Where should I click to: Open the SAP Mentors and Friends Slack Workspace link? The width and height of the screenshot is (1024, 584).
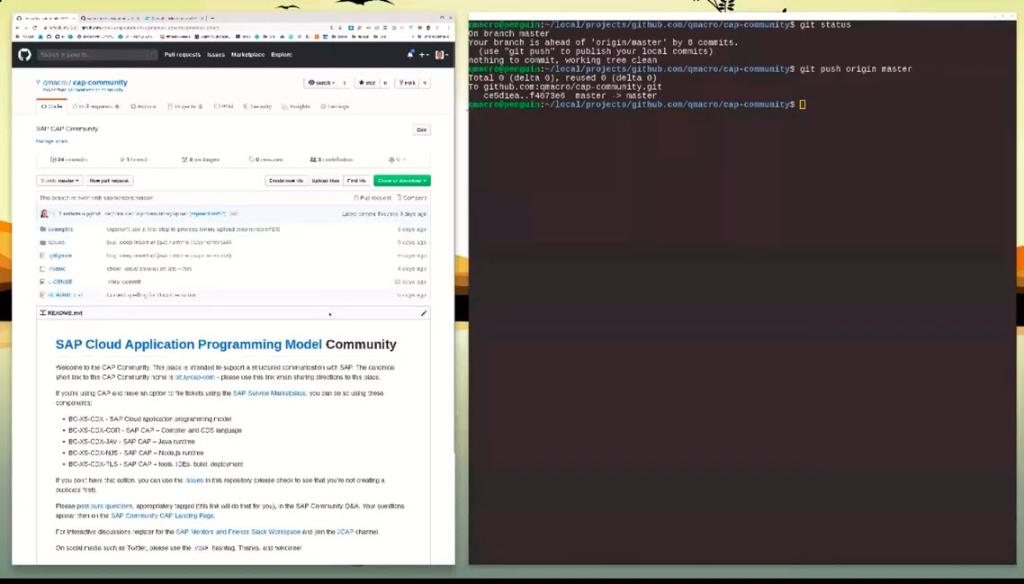coord(238,532)
